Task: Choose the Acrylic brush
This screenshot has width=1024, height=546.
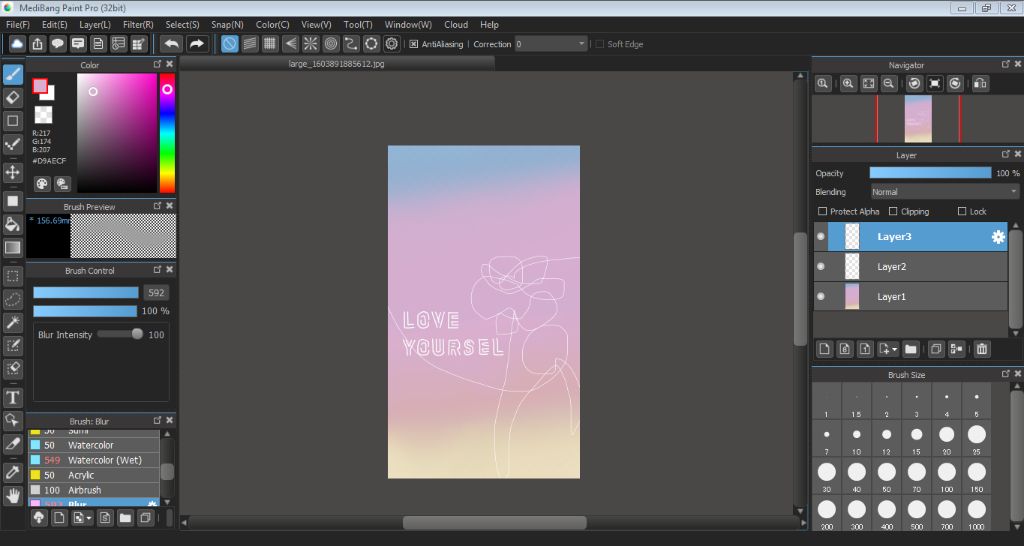Action: pos(94,475)
